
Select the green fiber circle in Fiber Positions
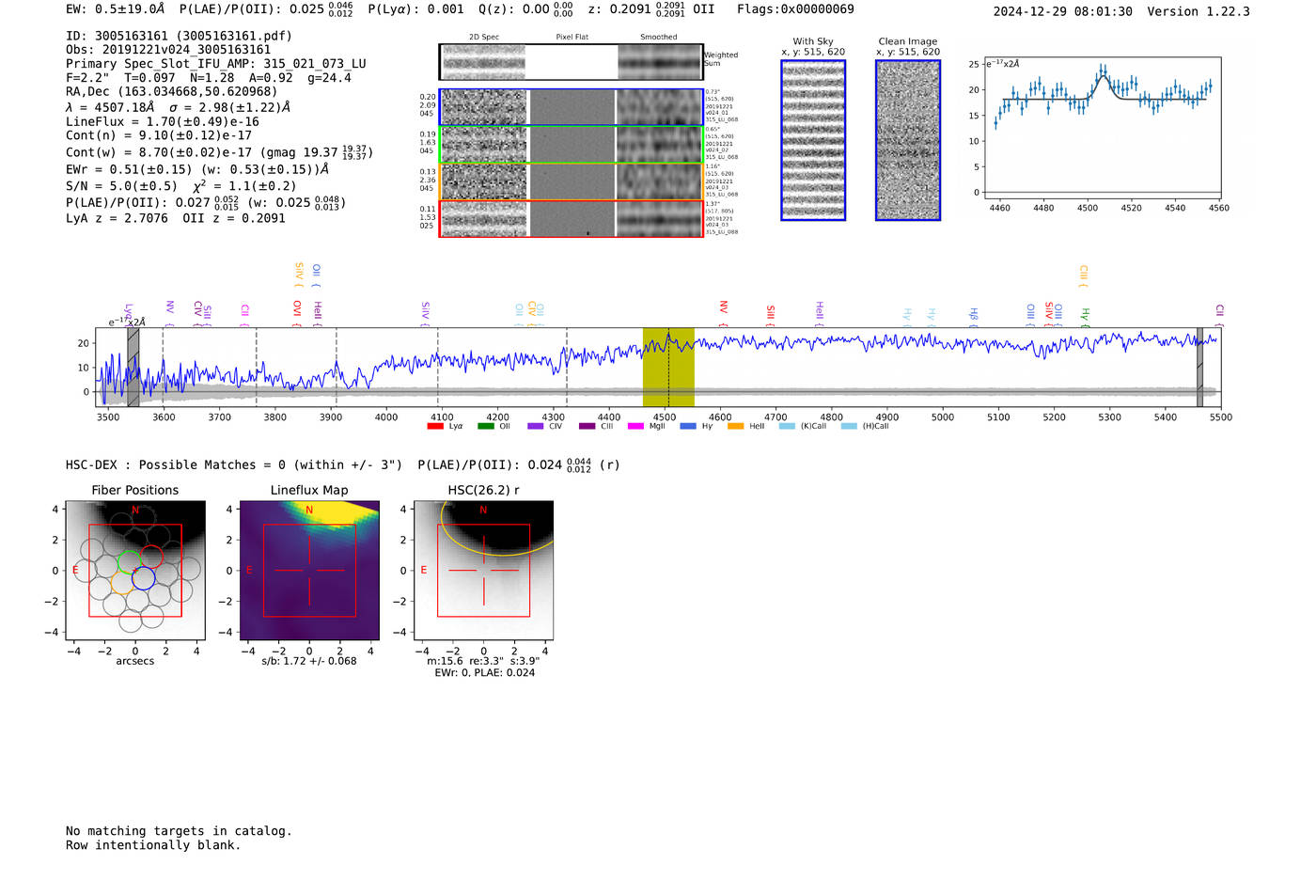129,561
